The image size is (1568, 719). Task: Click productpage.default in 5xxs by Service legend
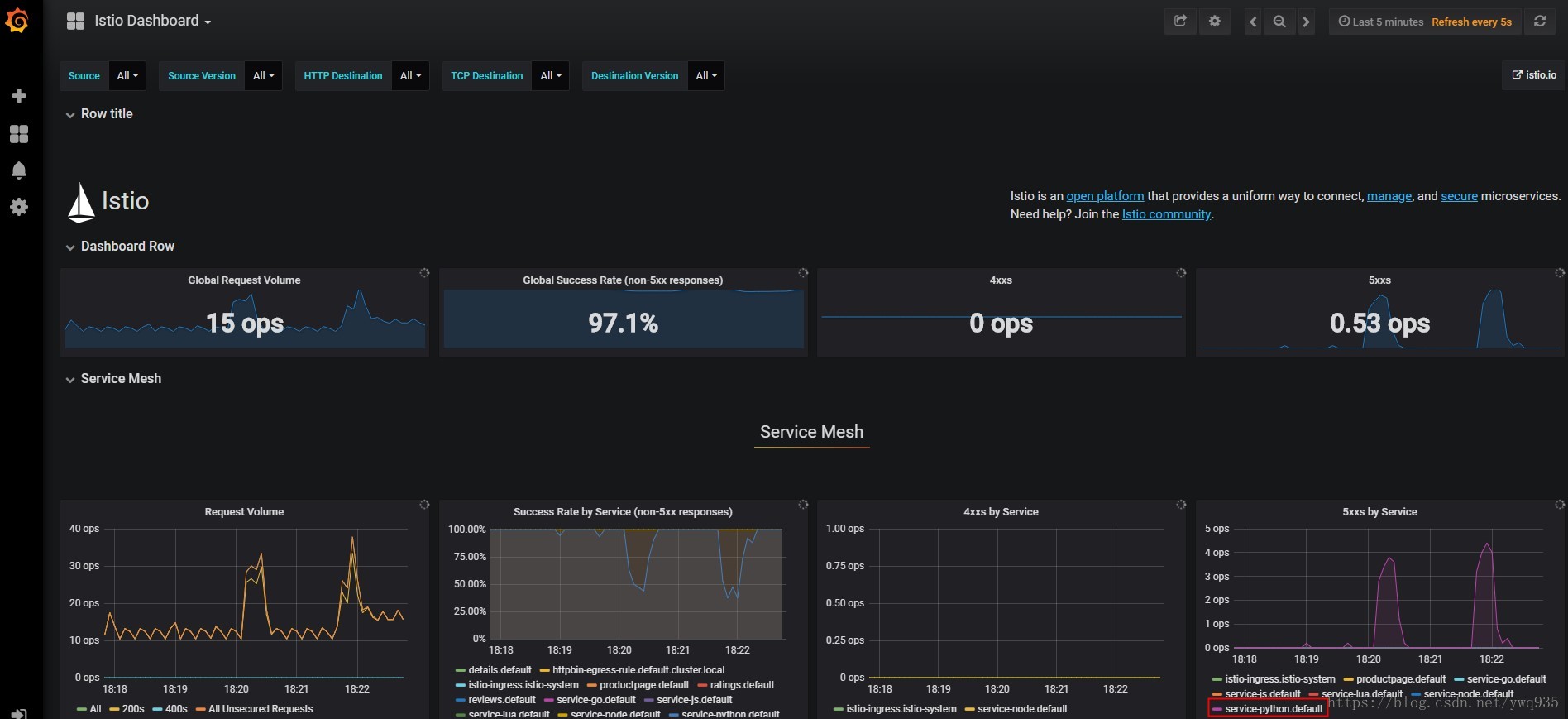1401,679
